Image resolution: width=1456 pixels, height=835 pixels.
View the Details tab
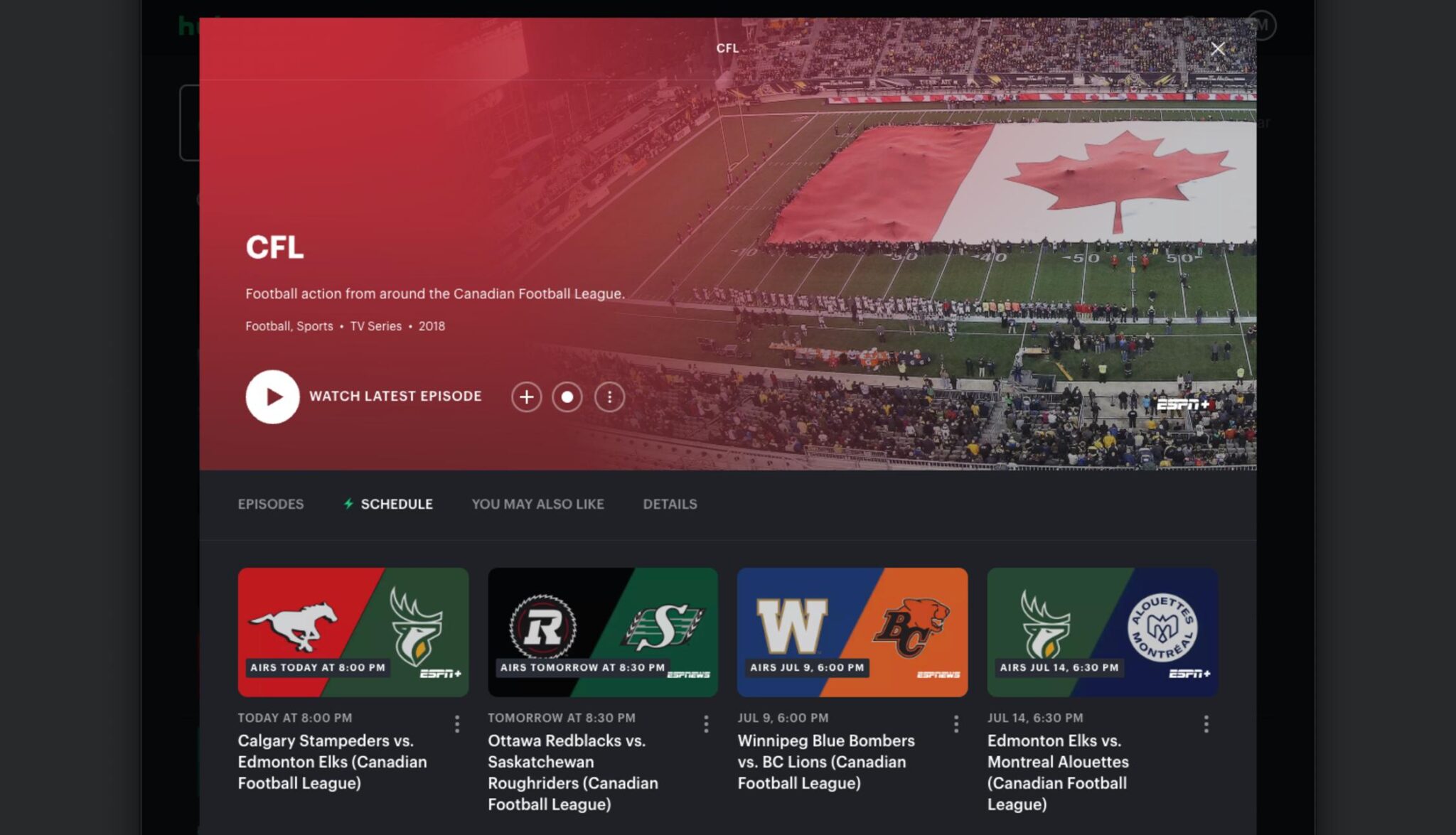click(x=670, y=504)
